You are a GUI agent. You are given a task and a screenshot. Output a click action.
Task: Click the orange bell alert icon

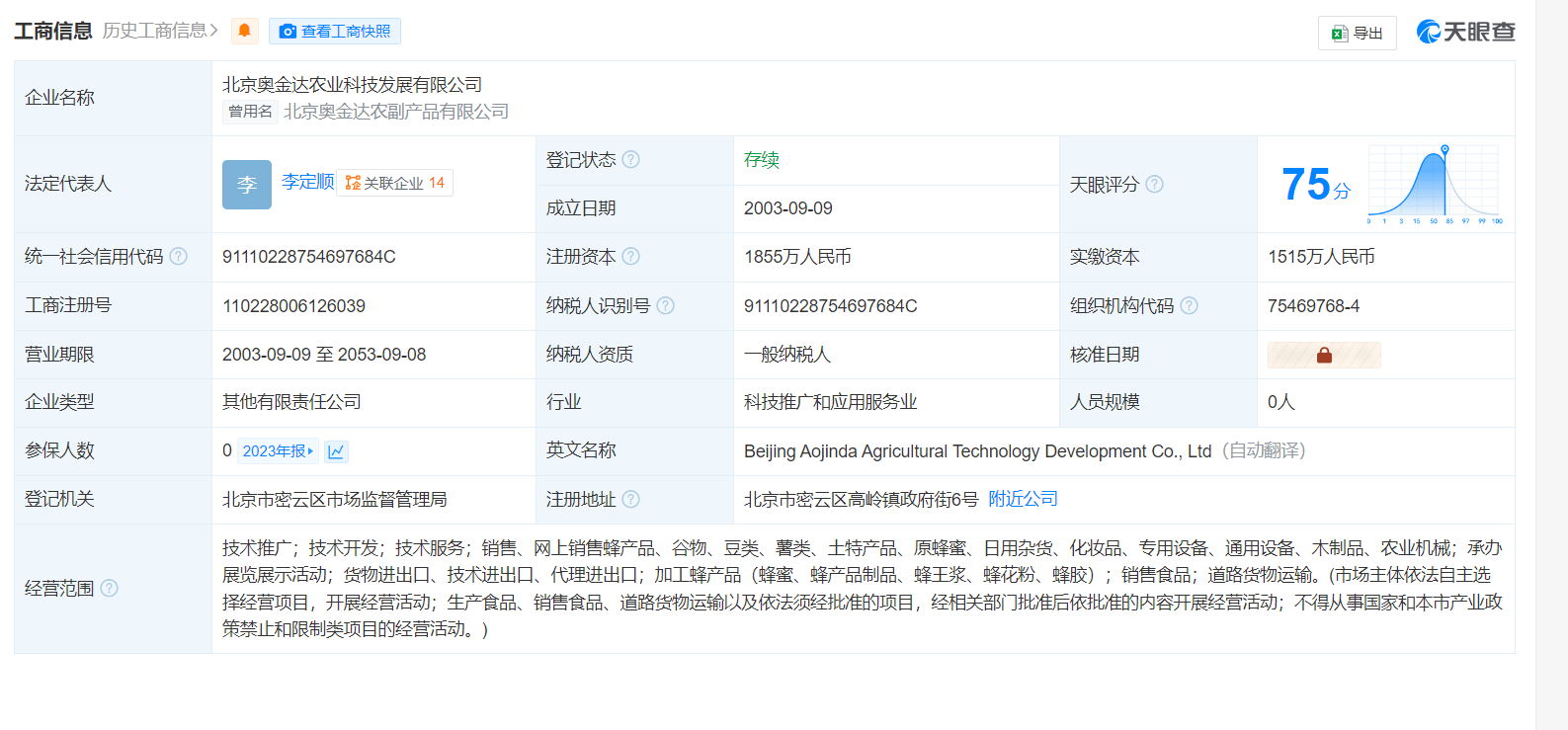(x=244, y=32)
